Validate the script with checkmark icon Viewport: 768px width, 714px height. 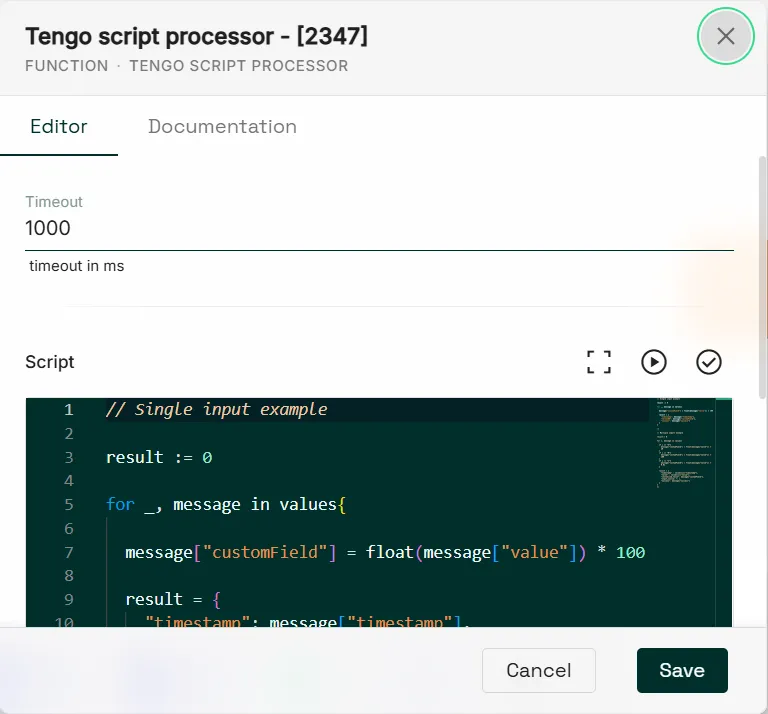[708, 362]
